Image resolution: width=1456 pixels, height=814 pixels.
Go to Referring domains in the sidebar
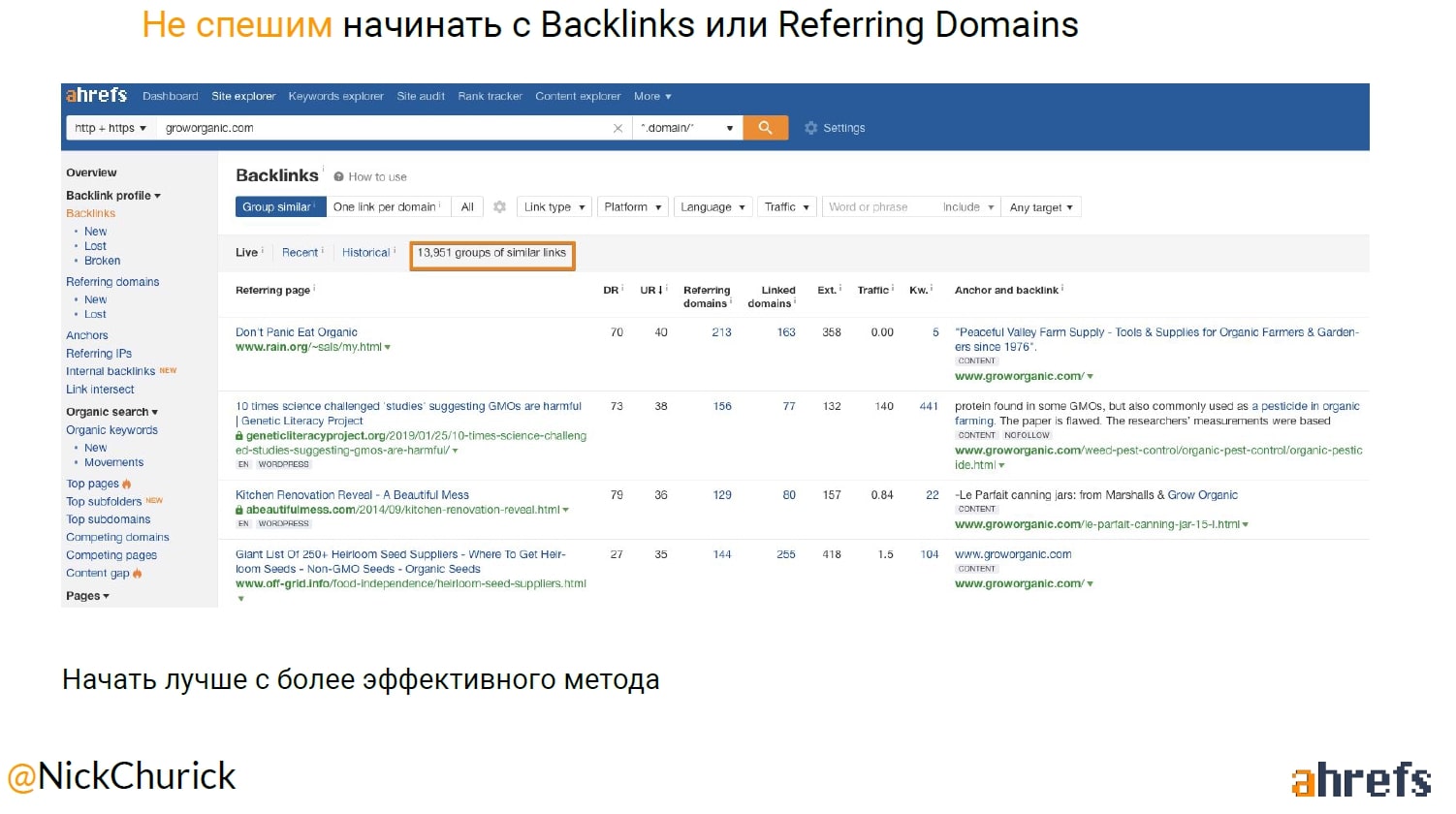112,282
